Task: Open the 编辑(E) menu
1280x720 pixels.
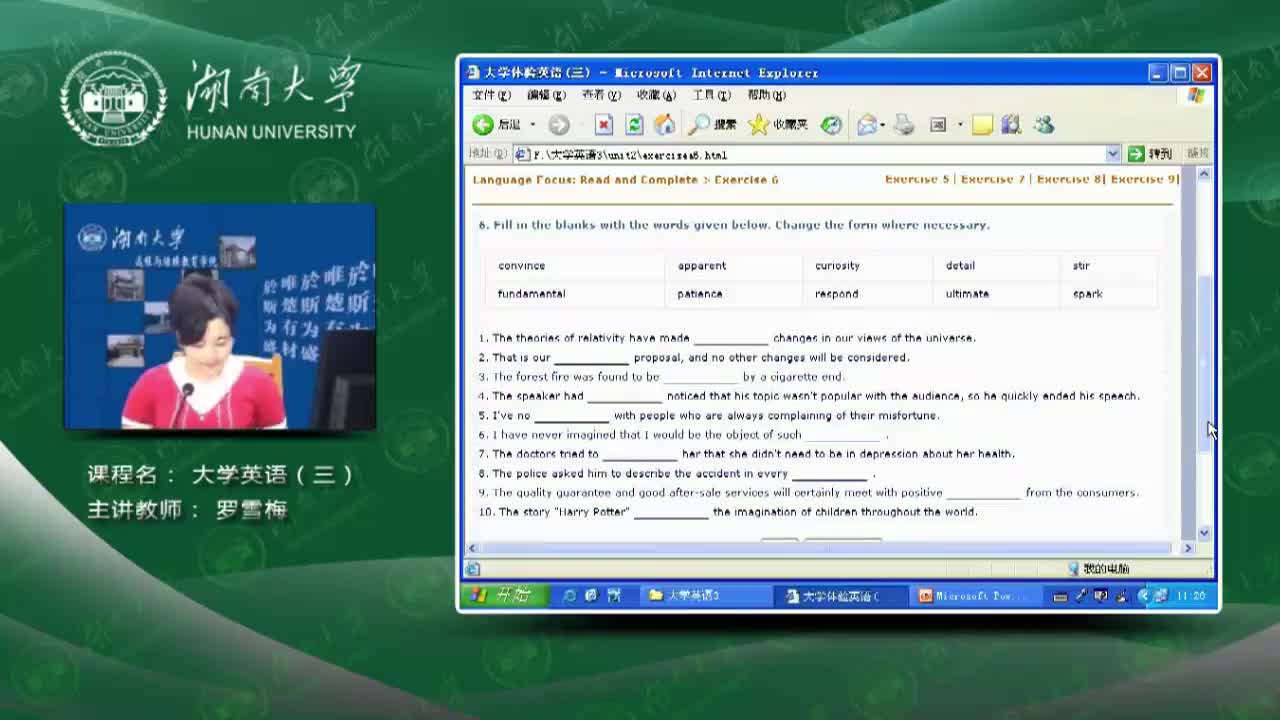Action: click(x=546, y=95)
